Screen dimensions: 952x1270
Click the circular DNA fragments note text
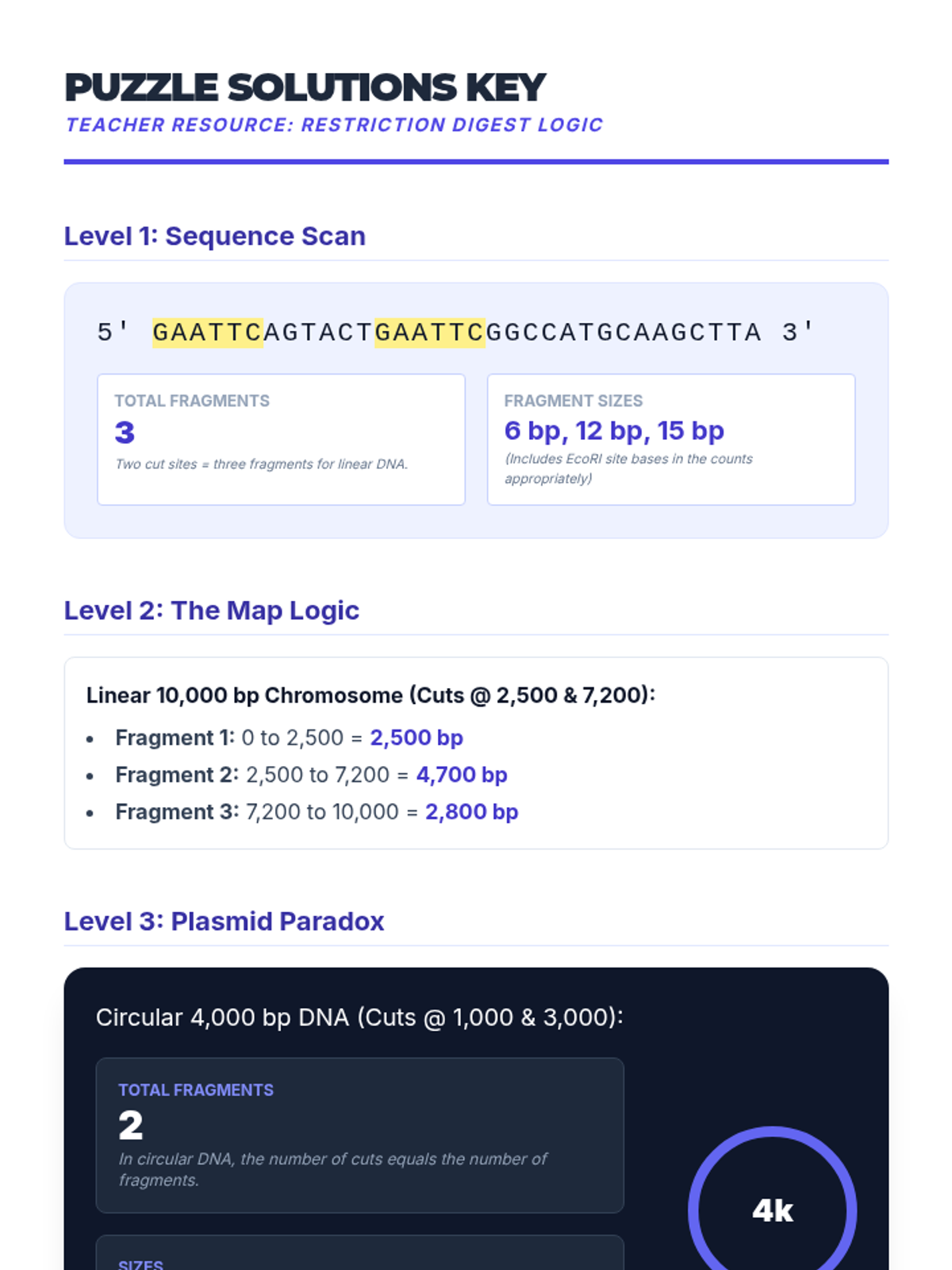point(332,1169)
